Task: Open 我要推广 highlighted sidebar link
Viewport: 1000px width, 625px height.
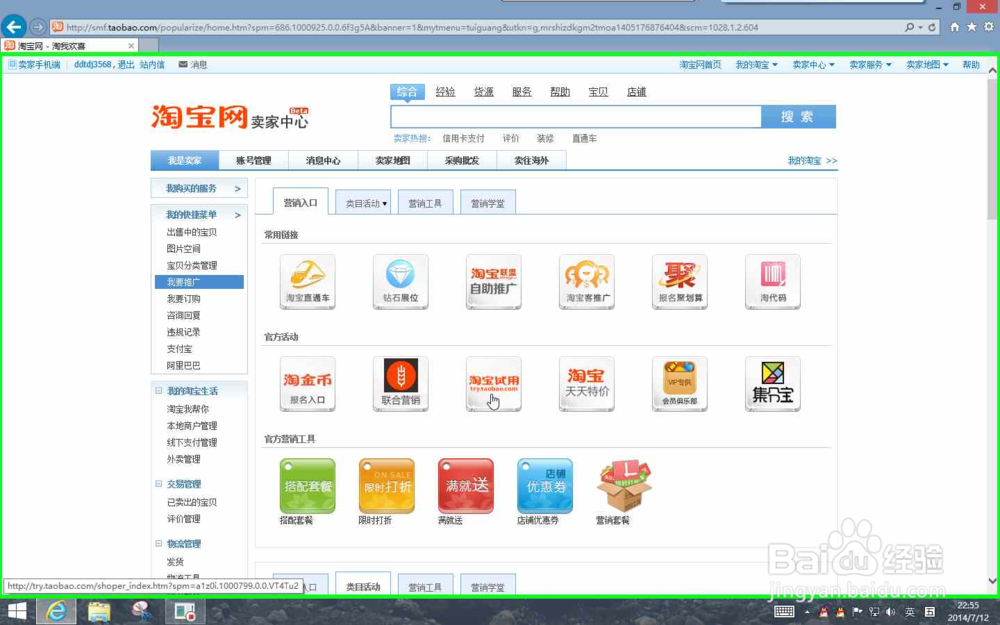Action: coord(199,282)
